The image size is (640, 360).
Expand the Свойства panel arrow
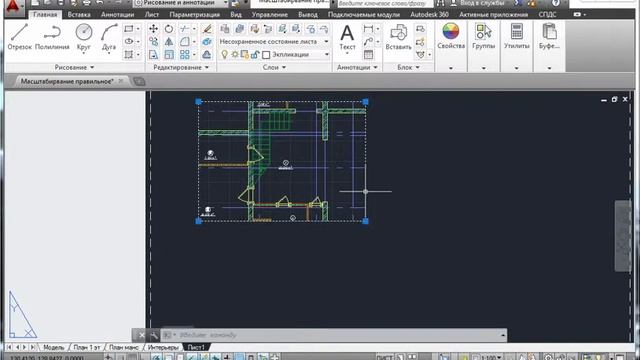click(451, 68)
